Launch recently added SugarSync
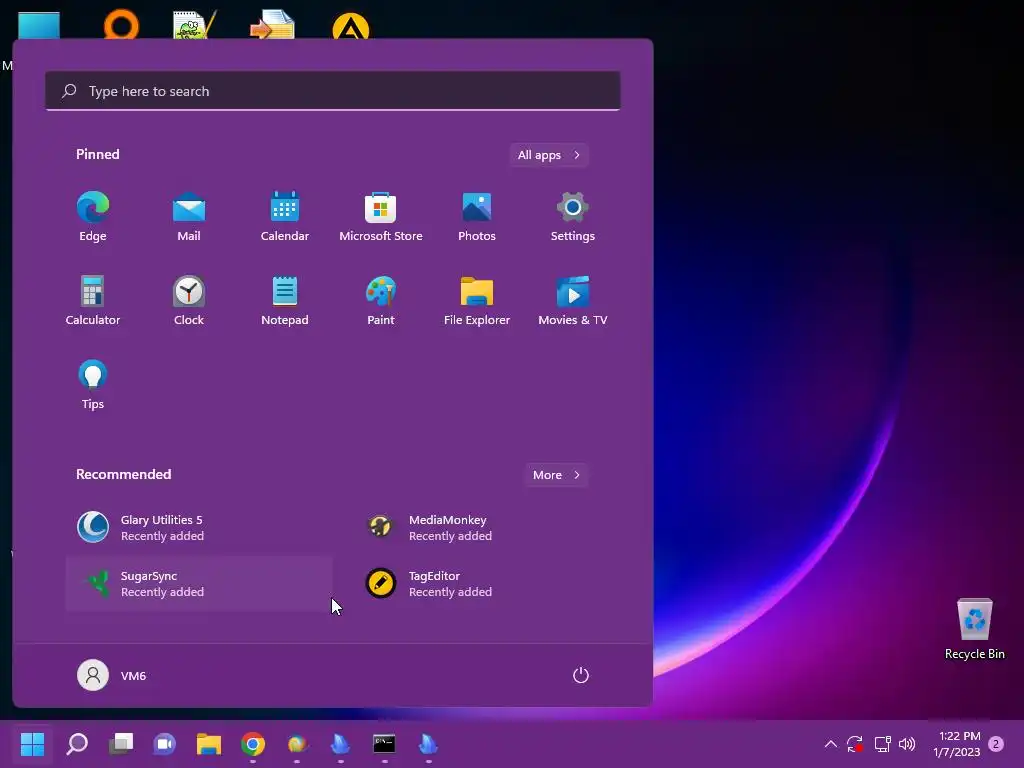This screenshot has width=1024, height=768. [199, 584]
